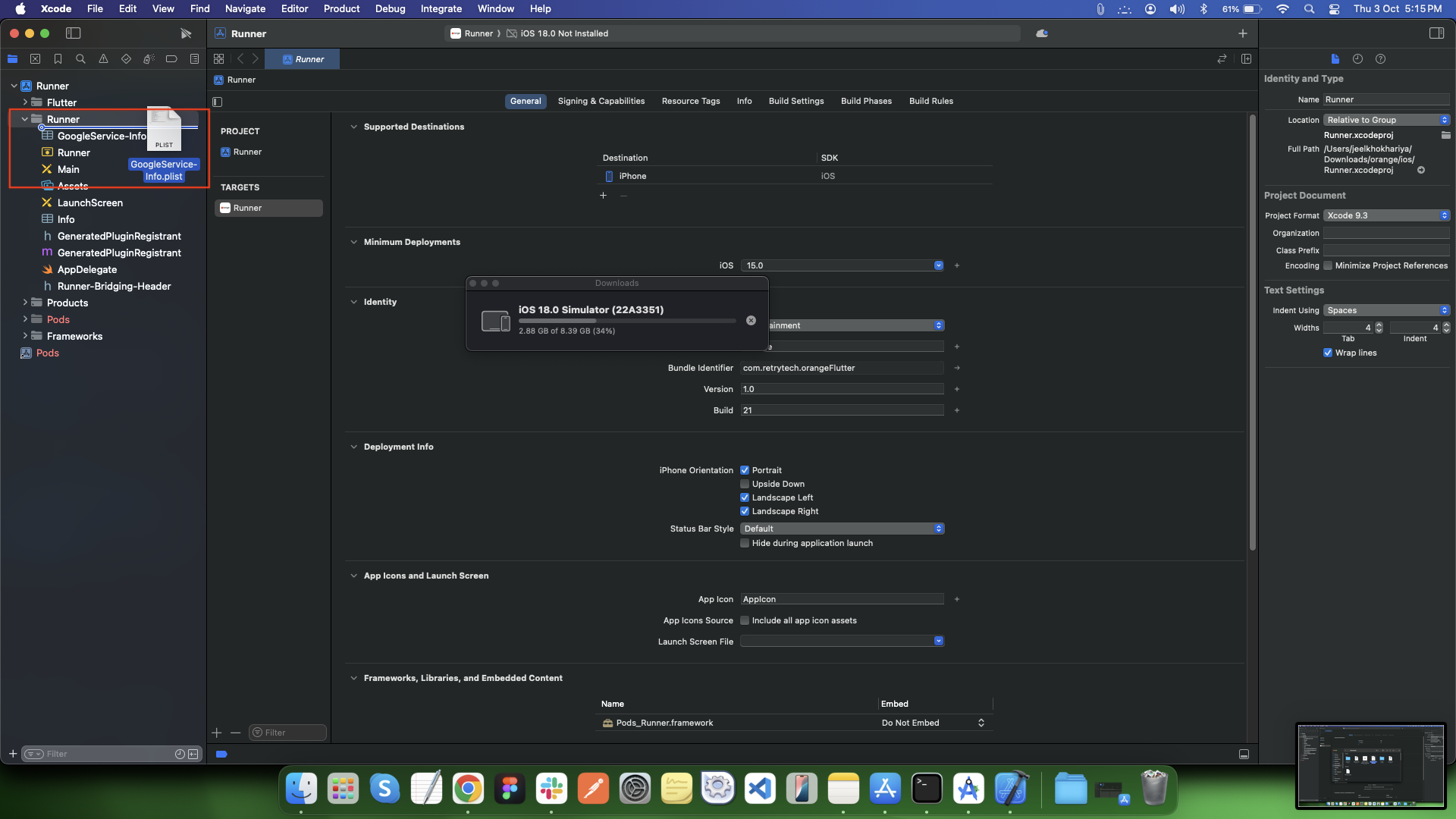The image size is (1456, 819).
Task: Enable the Upside Down orientation checkbox
Action: [745, 484]
